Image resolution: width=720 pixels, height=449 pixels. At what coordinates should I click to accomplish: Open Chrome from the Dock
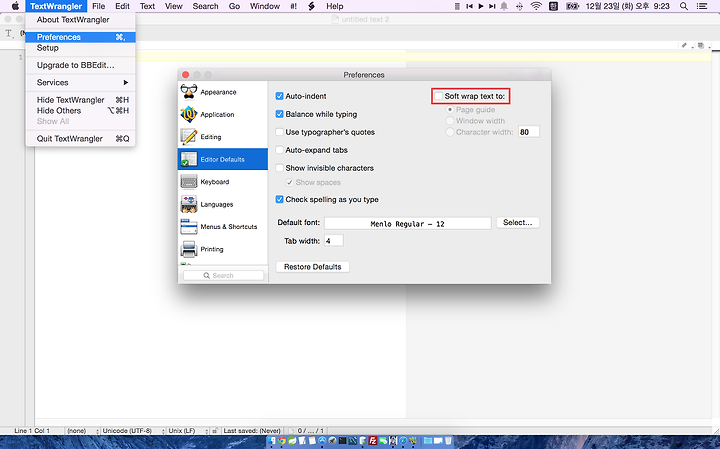coord(282,441)
